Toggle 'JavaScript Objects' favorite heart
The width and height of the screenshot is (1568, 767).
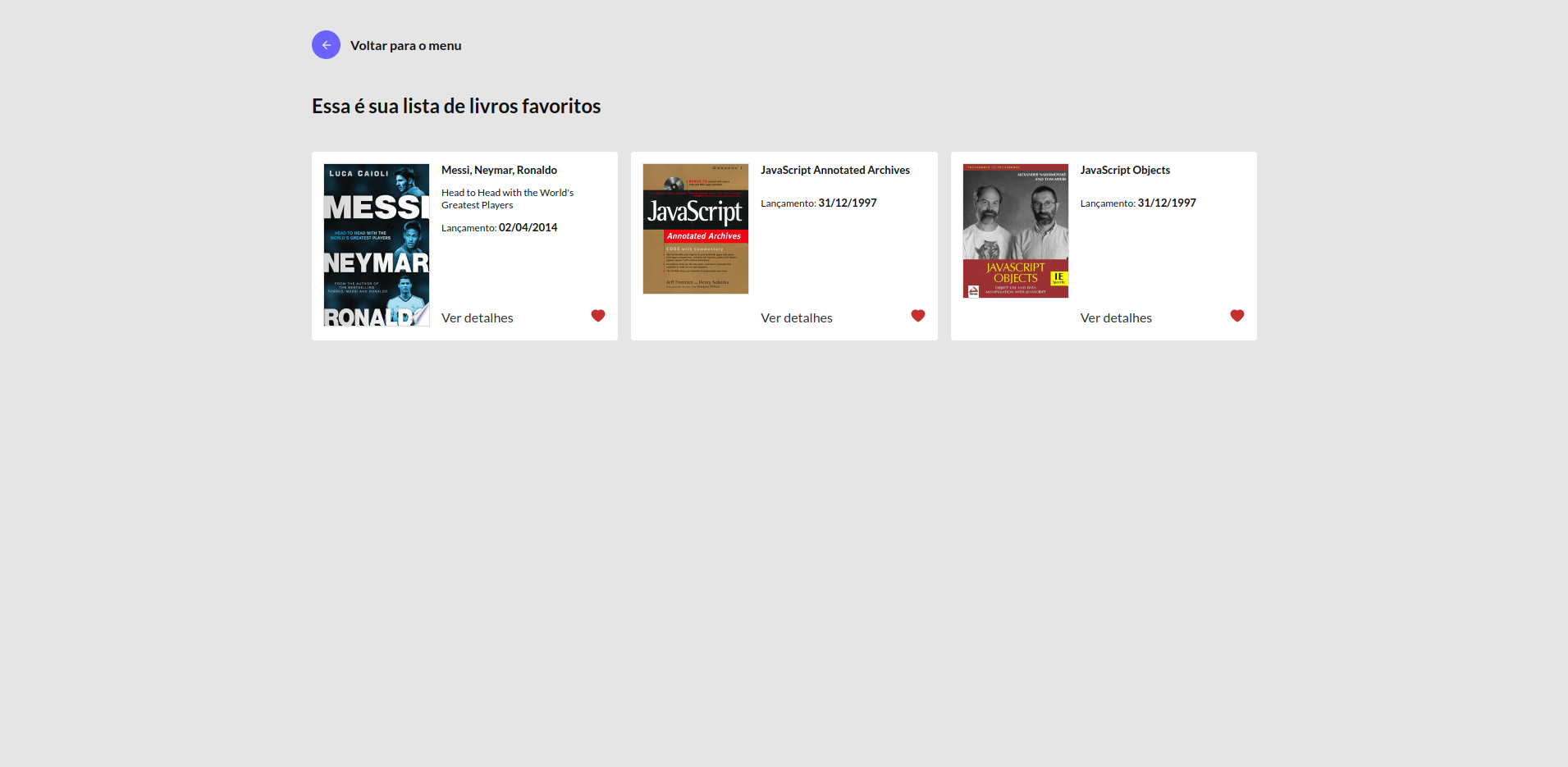(1237, 315)
